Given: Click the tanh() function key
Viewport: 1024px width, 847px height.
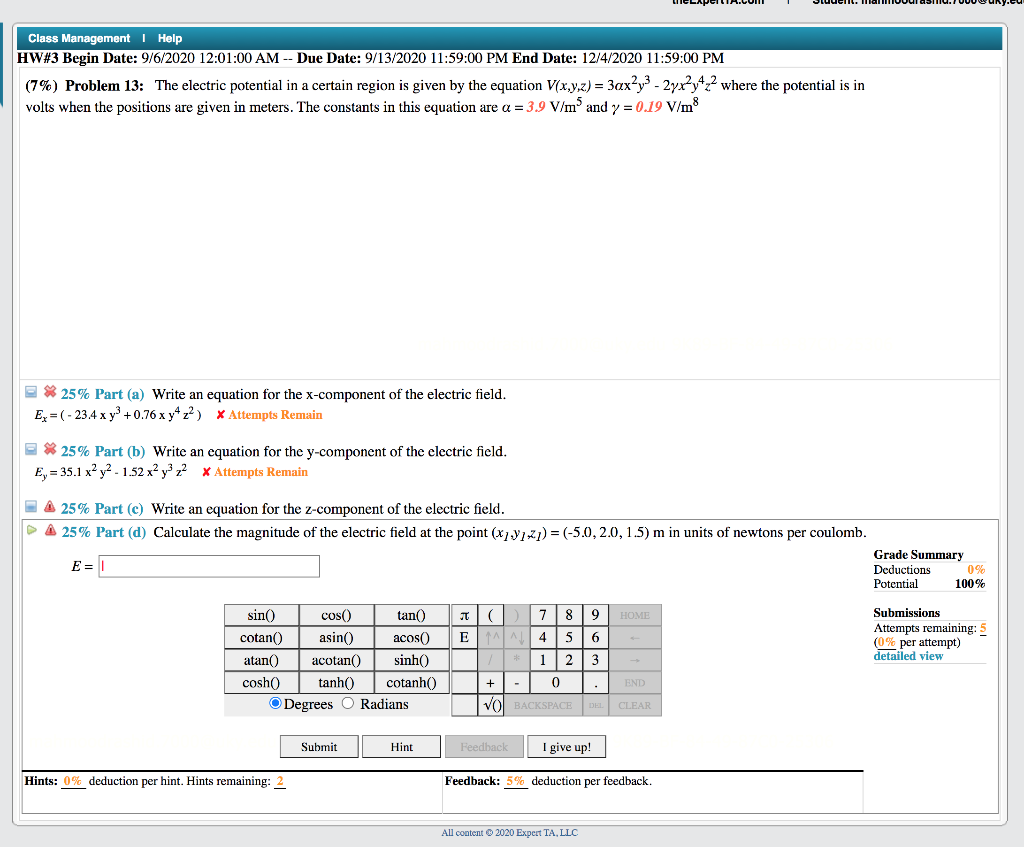Looking at the screenshot, I should (x=336, y=682).
